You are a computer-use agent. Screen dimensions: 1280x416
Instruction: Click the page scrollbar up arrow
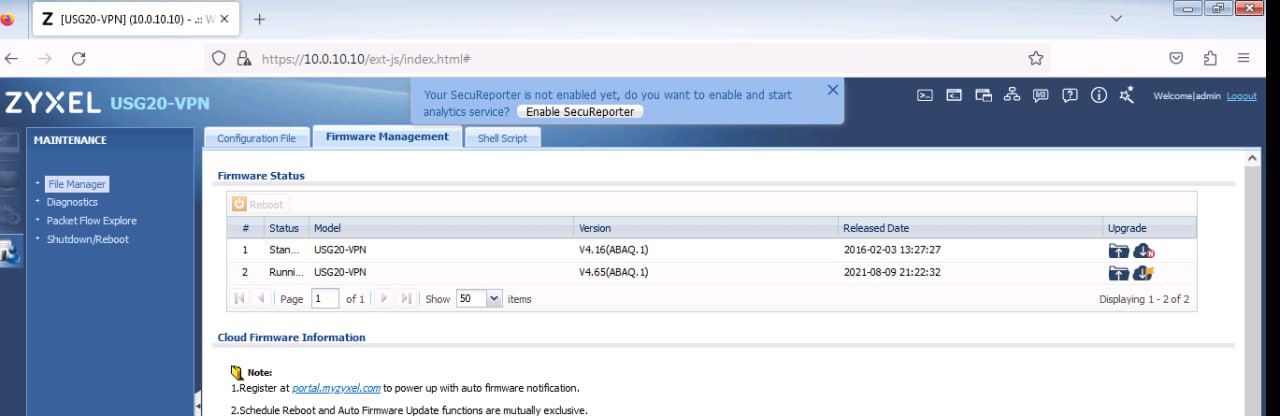[x=1253, y=159]
